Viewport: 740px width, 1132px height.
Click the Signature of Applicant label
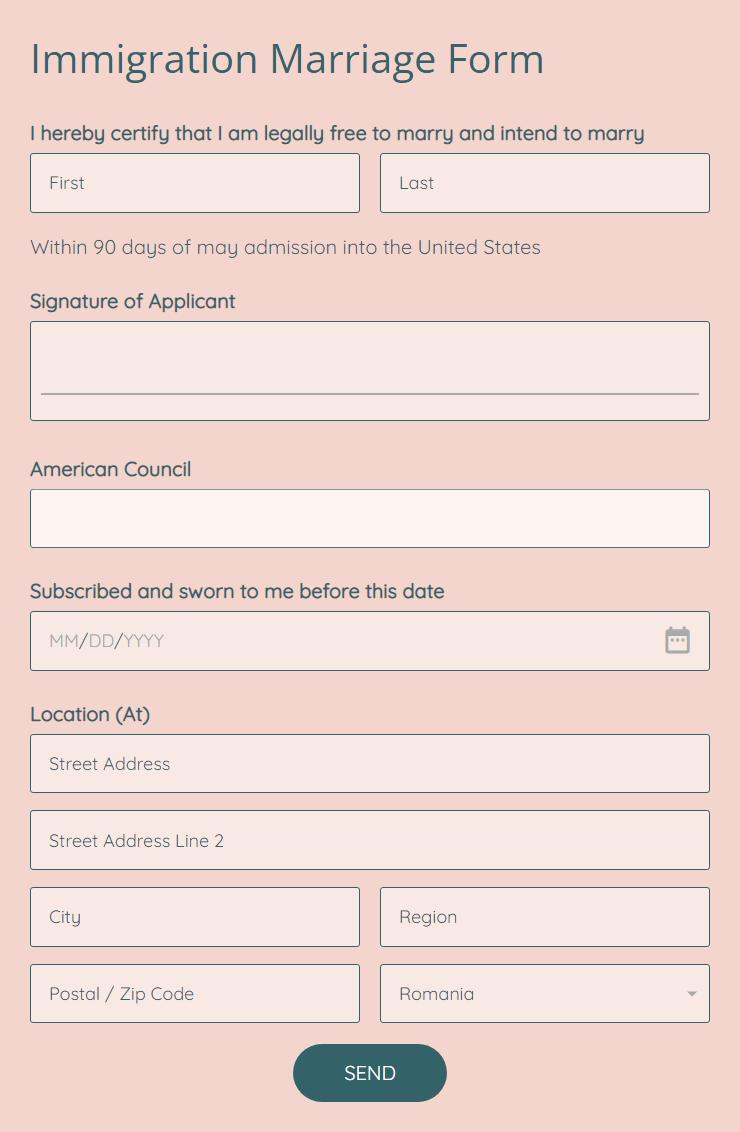pyautogui.click(x=133, y=301)
